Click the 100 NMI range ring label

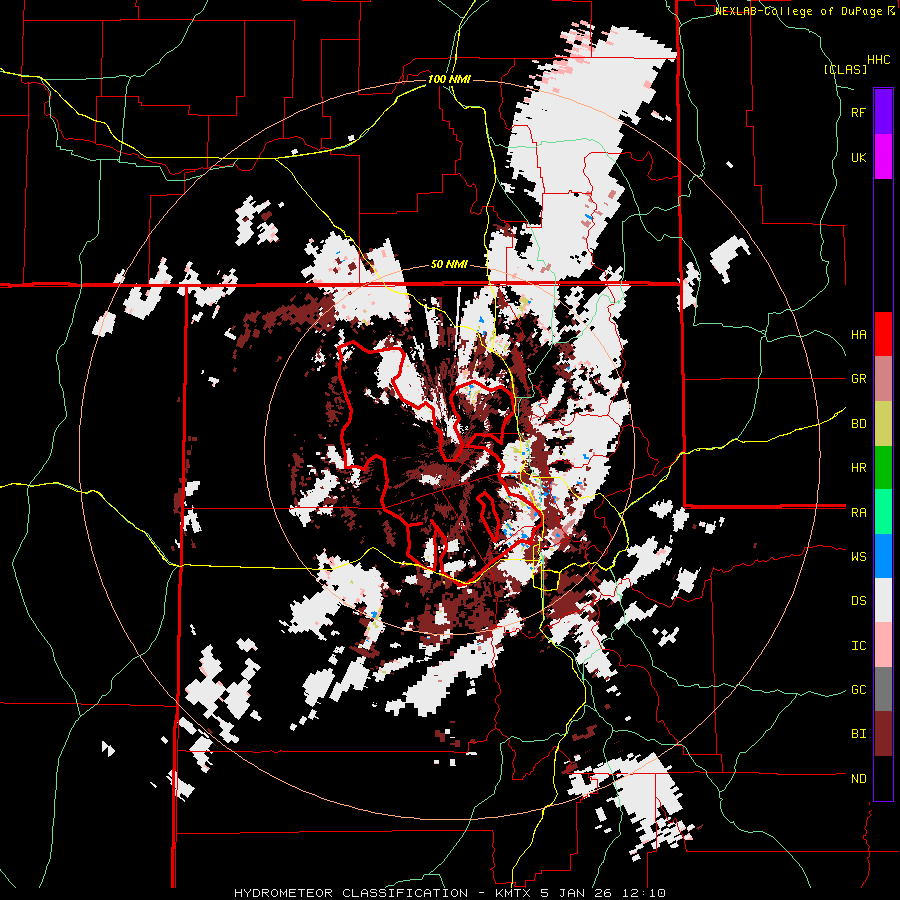point(449,79)
